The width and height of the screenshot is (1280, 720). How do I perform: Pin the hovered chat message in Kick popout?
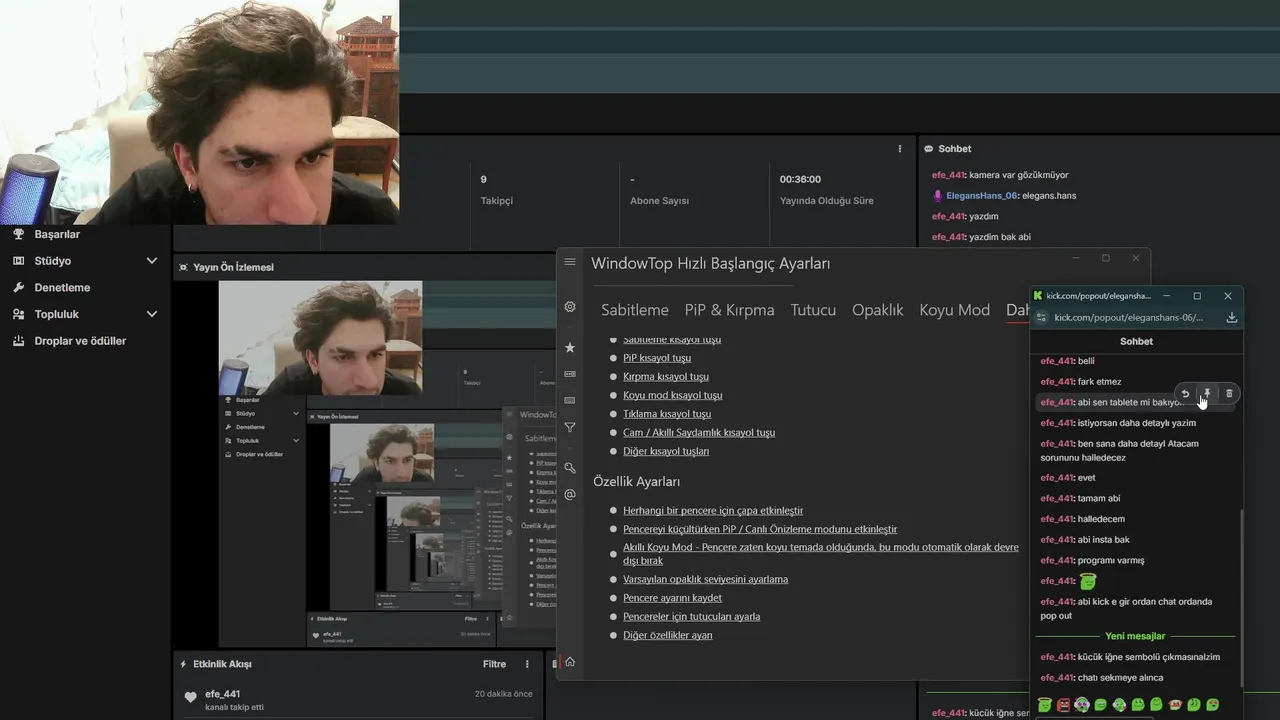[1207, 393]
